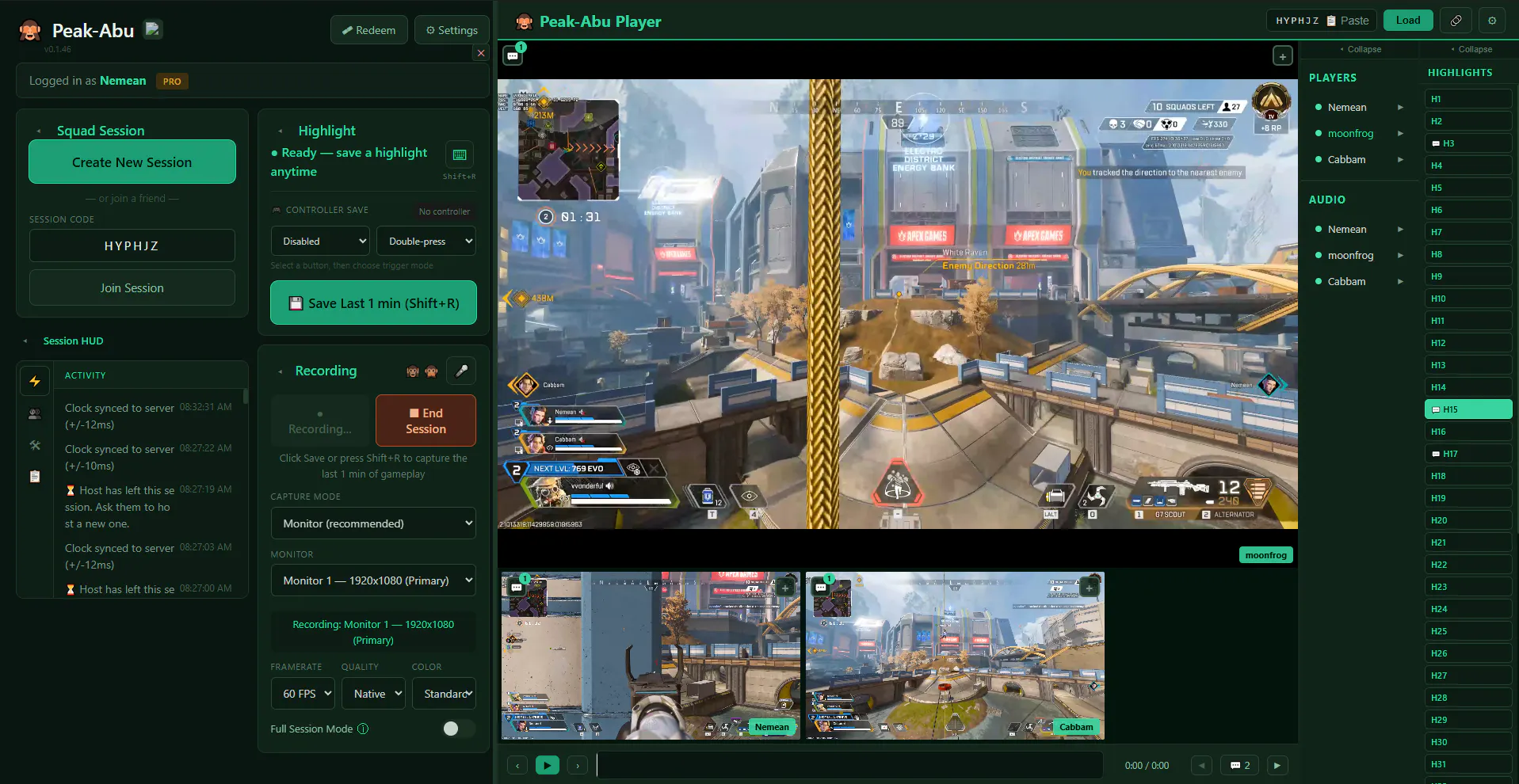Select highlight H17

(1468, 454)
